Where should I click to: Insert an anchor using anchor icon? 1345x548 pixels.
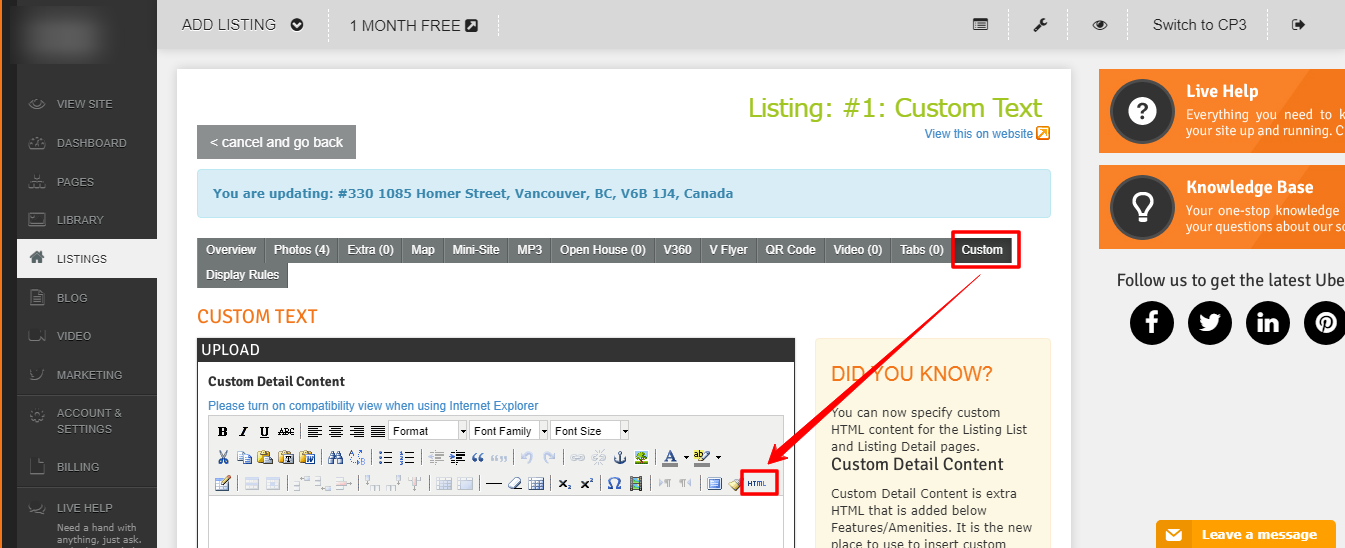coord(619,458)
